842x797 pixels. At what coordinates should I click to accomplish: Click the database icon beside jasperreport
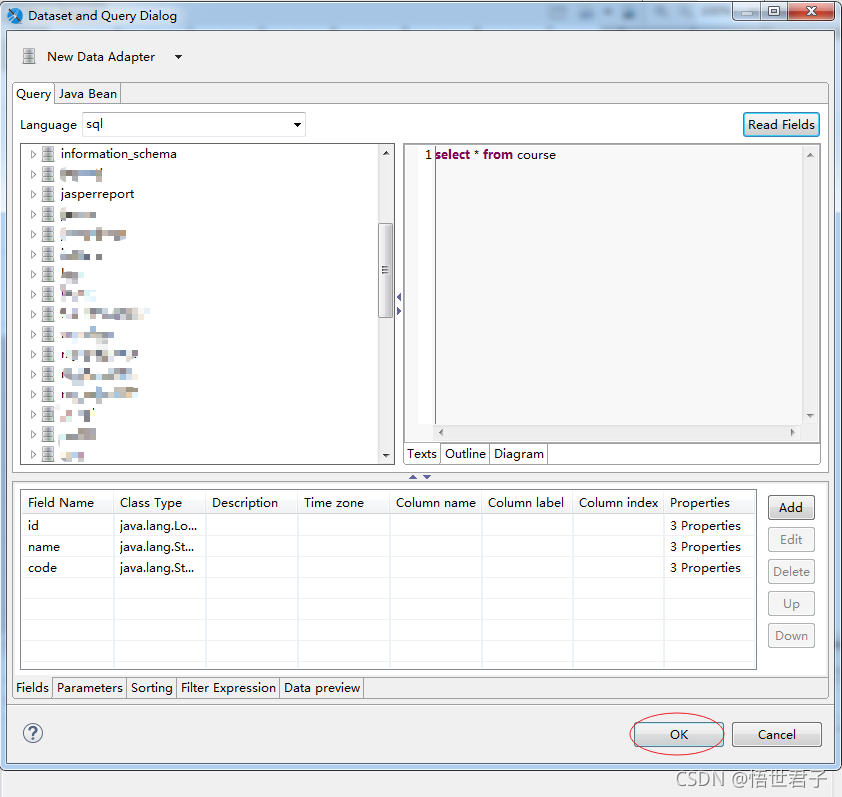pyautogui.click(x=49, y=194)
